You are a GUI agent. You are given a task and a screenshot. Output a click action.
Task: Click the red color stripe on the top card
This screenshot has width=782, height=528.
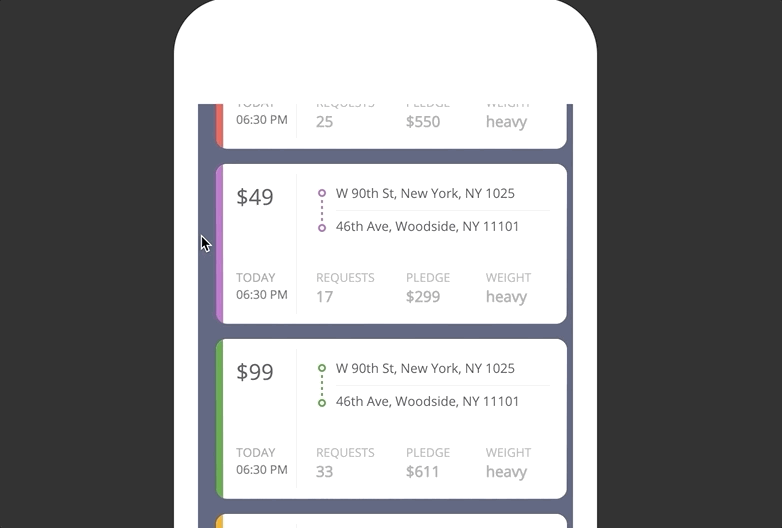tap(219, 125)
